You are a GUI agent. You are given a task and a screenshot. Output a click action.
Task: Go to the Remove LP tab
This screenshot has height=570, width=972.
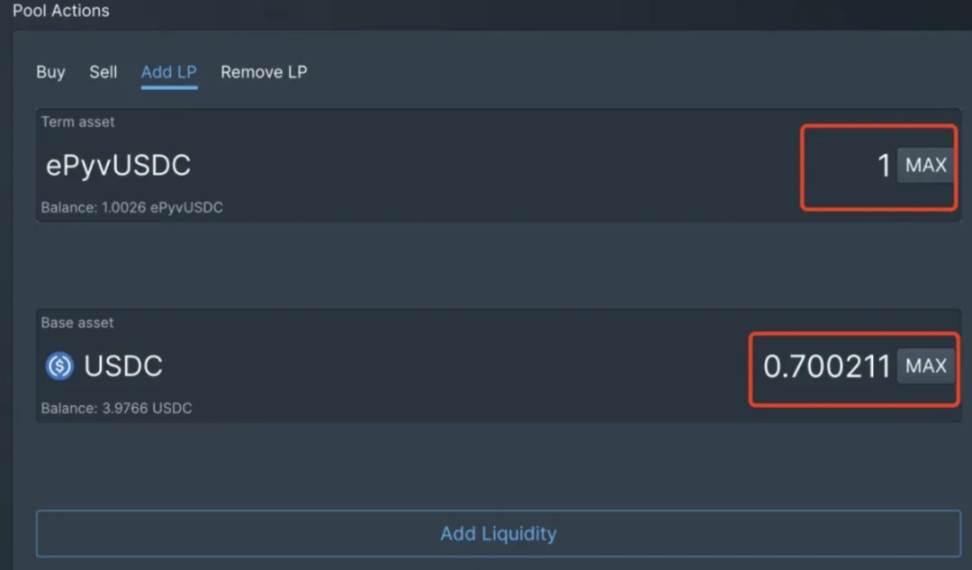tap(263, 72)
